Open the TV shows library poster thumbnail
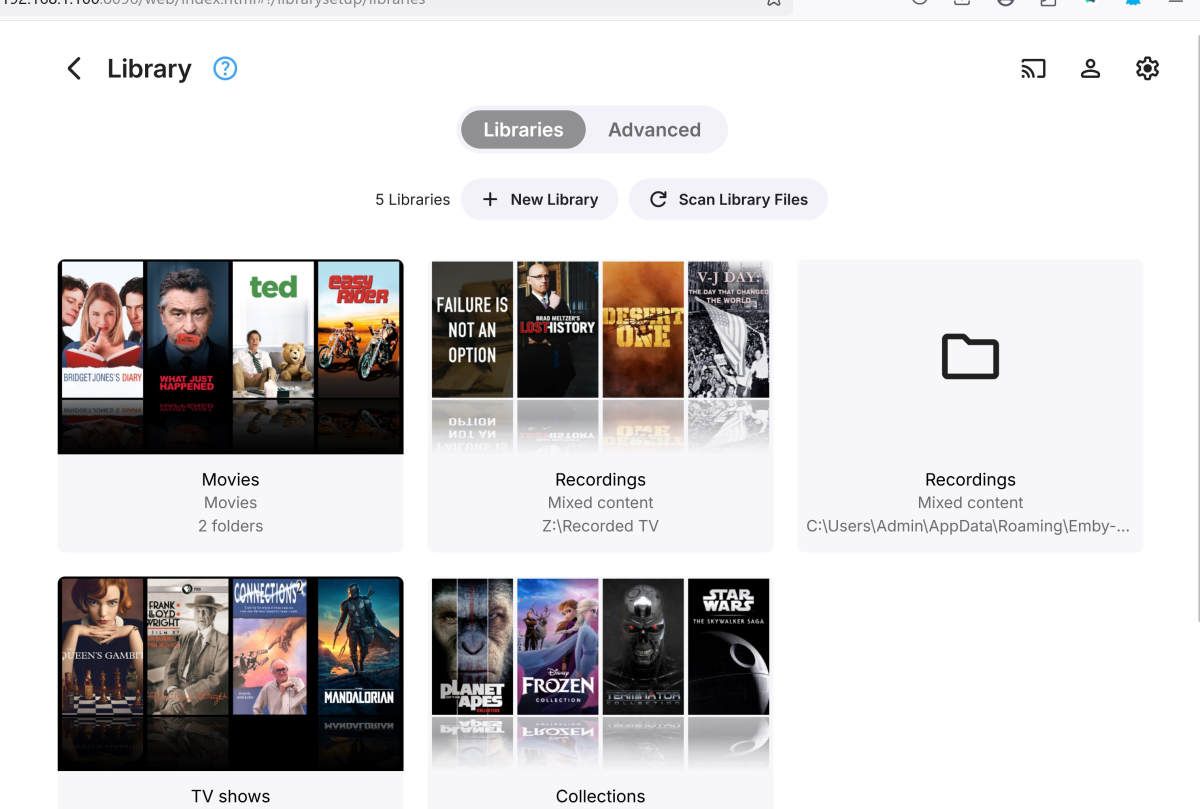Viewport: 1200px width, 809px height. point(230,674)
